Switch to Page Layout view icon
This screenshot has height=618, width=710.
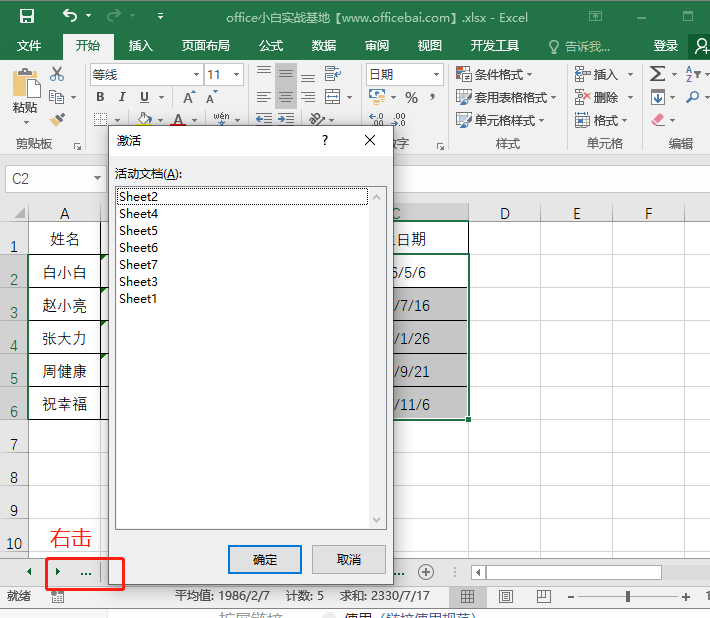505,597
